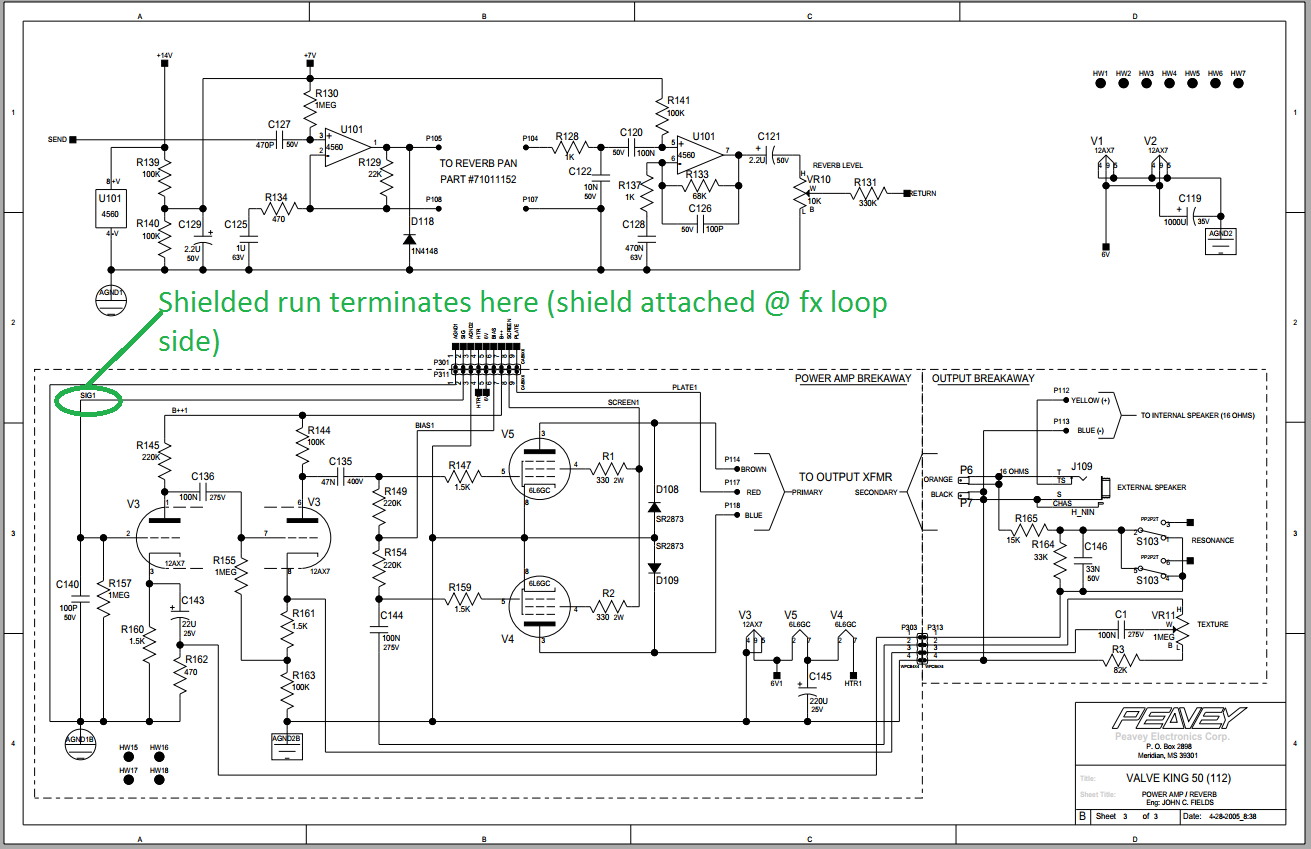Select the C146 capacitor label

click(x=1096, y=547)
